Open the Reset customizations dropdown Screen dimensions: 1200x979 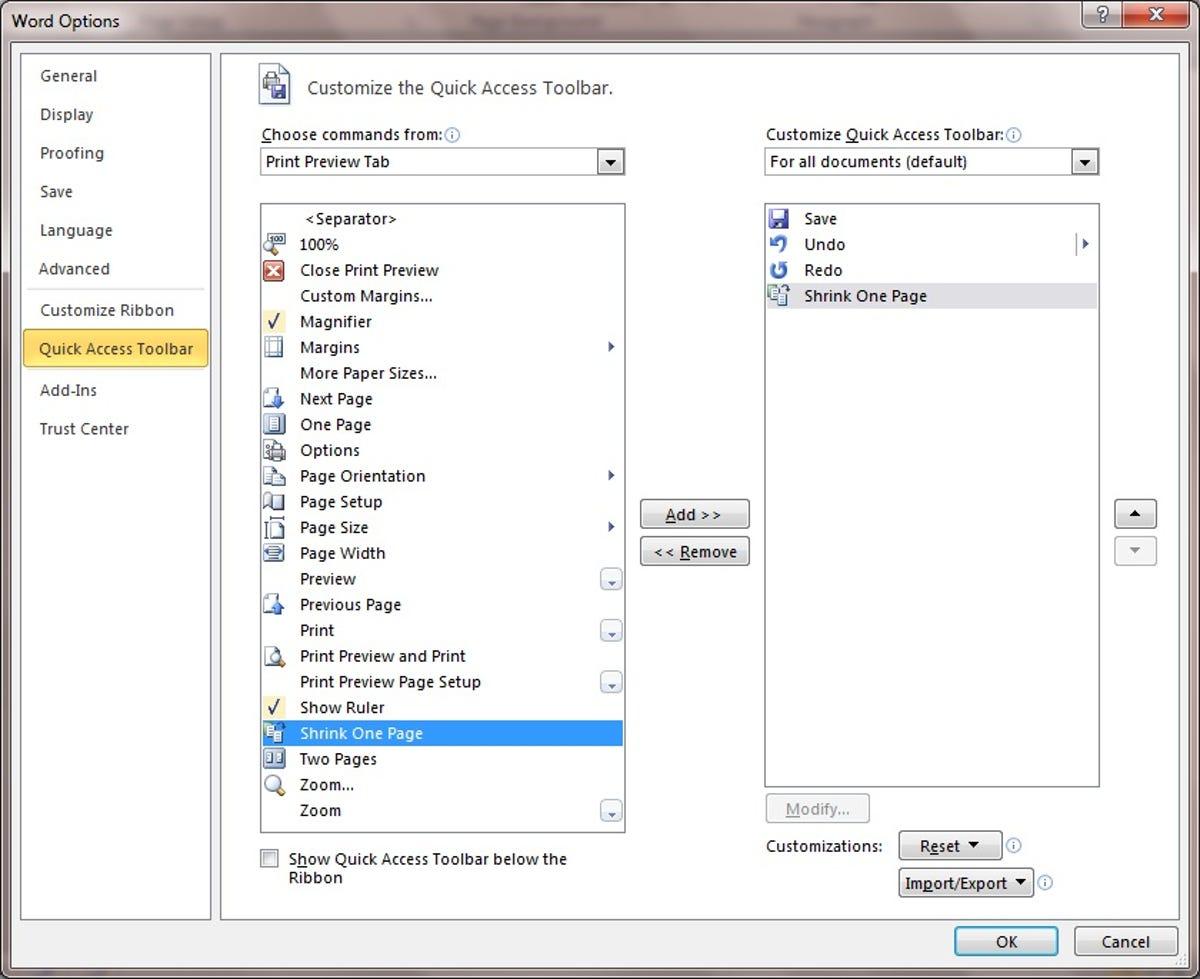pyautogui.click(x=950, y=846)
